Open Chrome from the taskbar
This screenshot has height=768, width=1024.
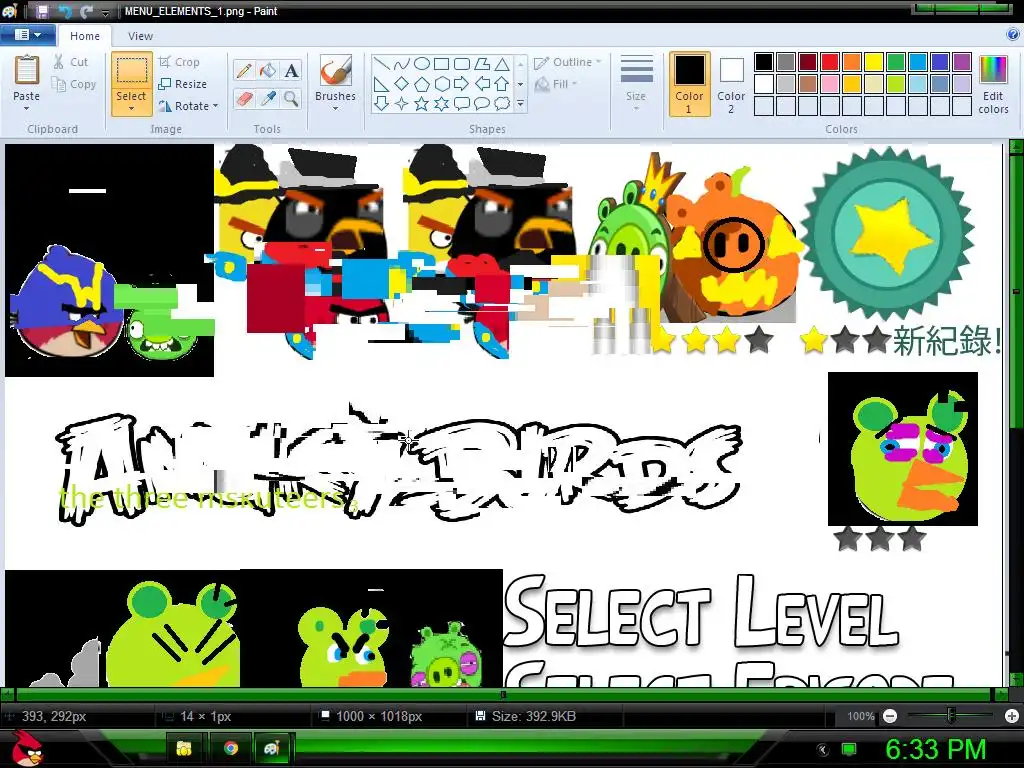click(230, 748)
